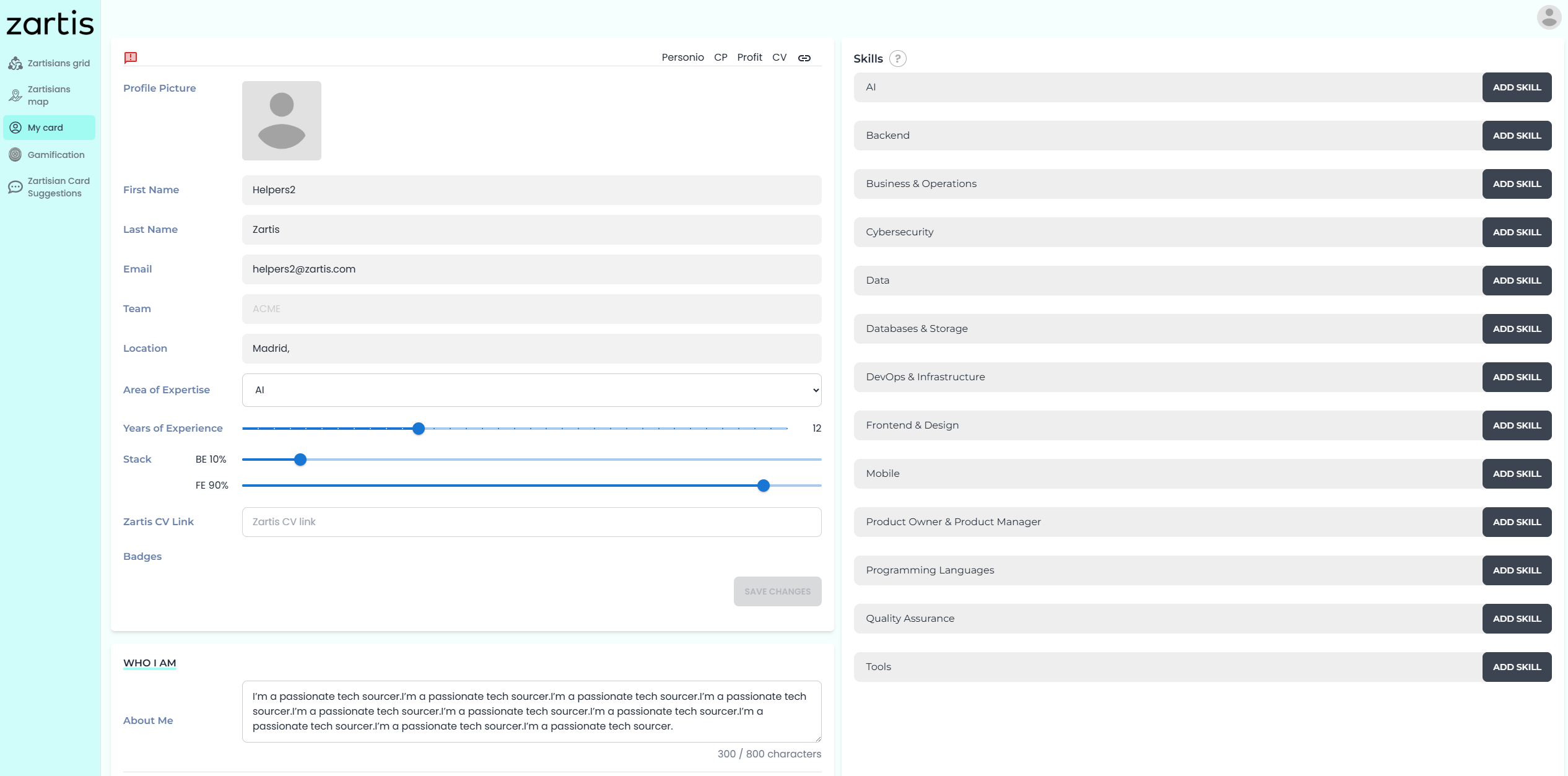Click the Years of Experience value 12
This screenshot has width=1568, height=776.
pos(817,429)
